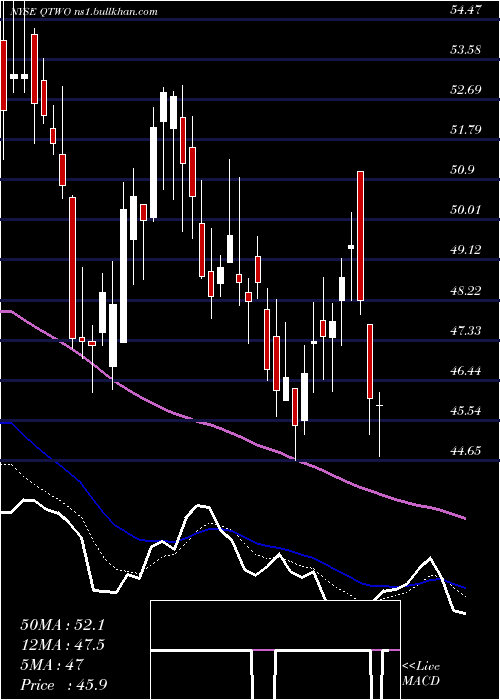Click the 51.79 price axis label
The width and height of the screenshot is (500, 700).
click(x=466, y=129)
